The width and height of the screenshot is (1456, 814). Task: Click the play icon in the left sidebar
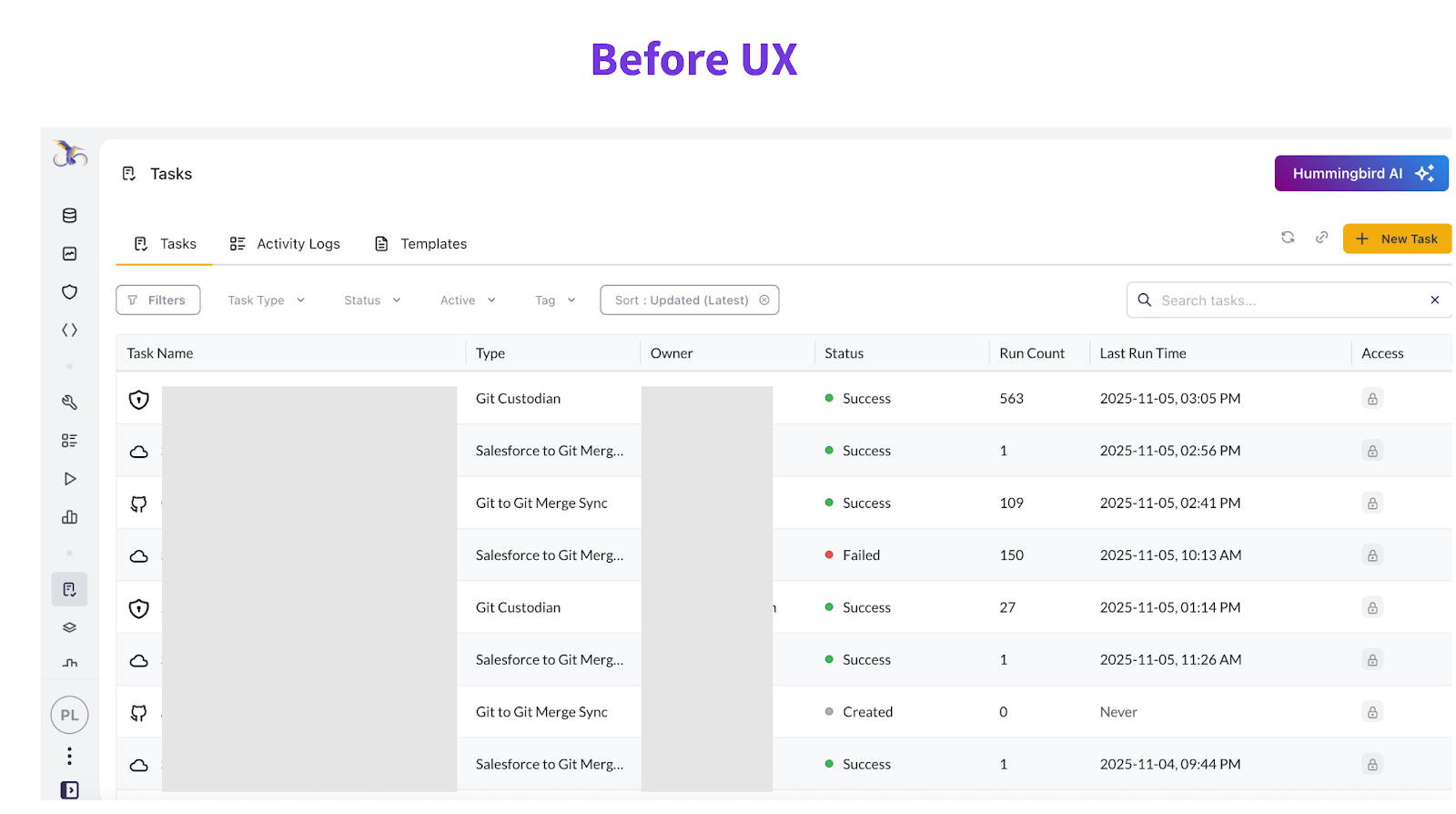69,479
